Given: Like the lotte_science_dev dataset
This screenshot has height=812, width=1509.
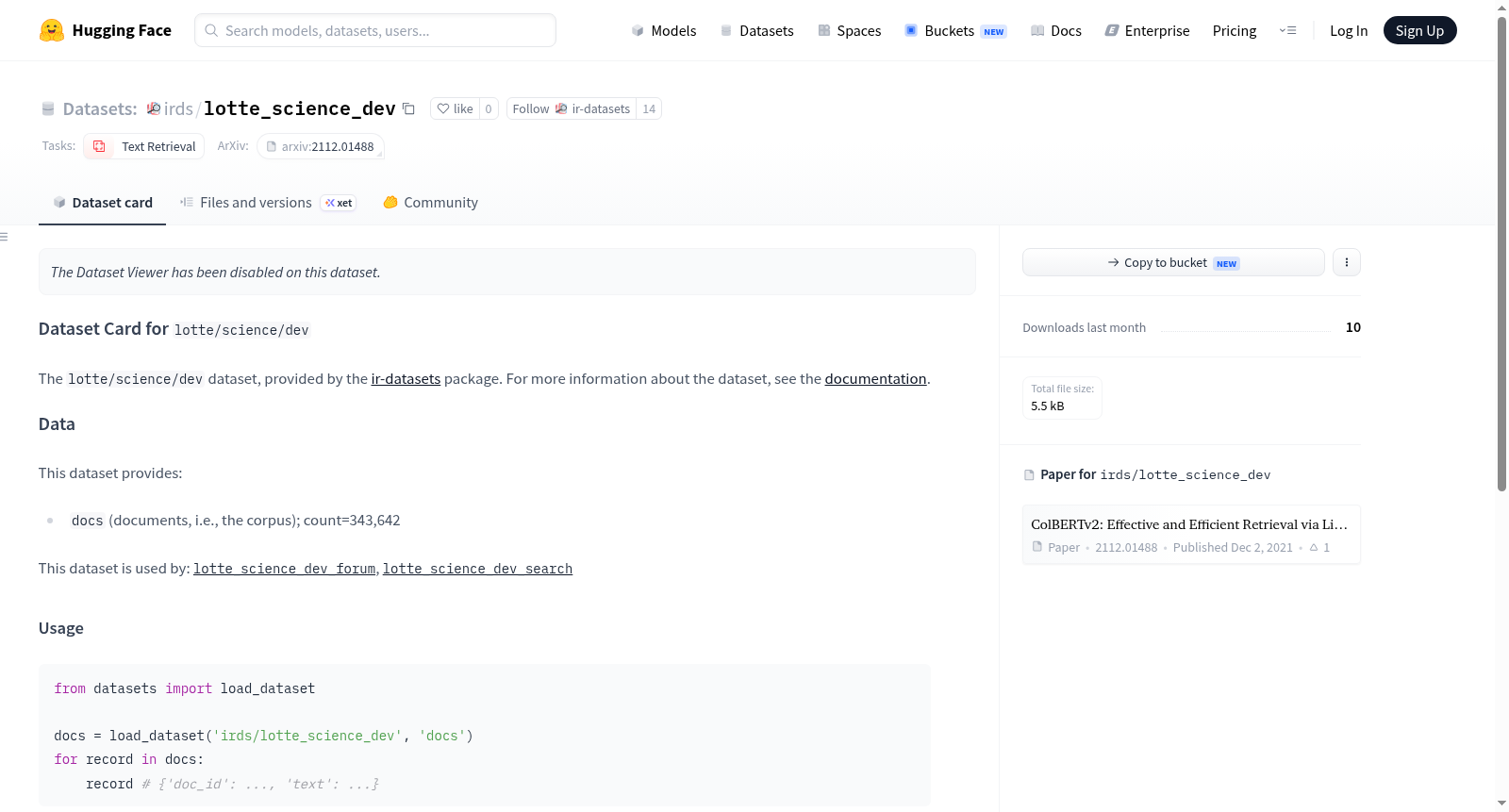Looking at the screenshot, I should [455, 108].
